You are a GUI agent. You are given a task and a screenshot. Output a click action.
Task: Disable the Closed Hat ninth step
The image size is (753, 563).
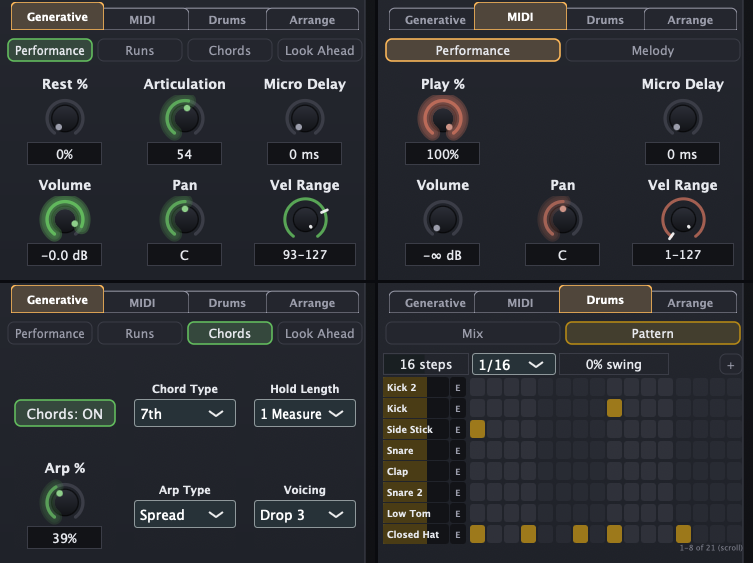(614, 534)
